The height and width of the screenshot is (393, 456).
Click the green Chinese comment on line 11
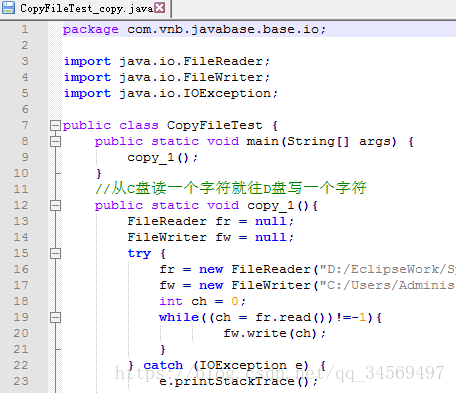pyautogui.click(x=231, y=189)
